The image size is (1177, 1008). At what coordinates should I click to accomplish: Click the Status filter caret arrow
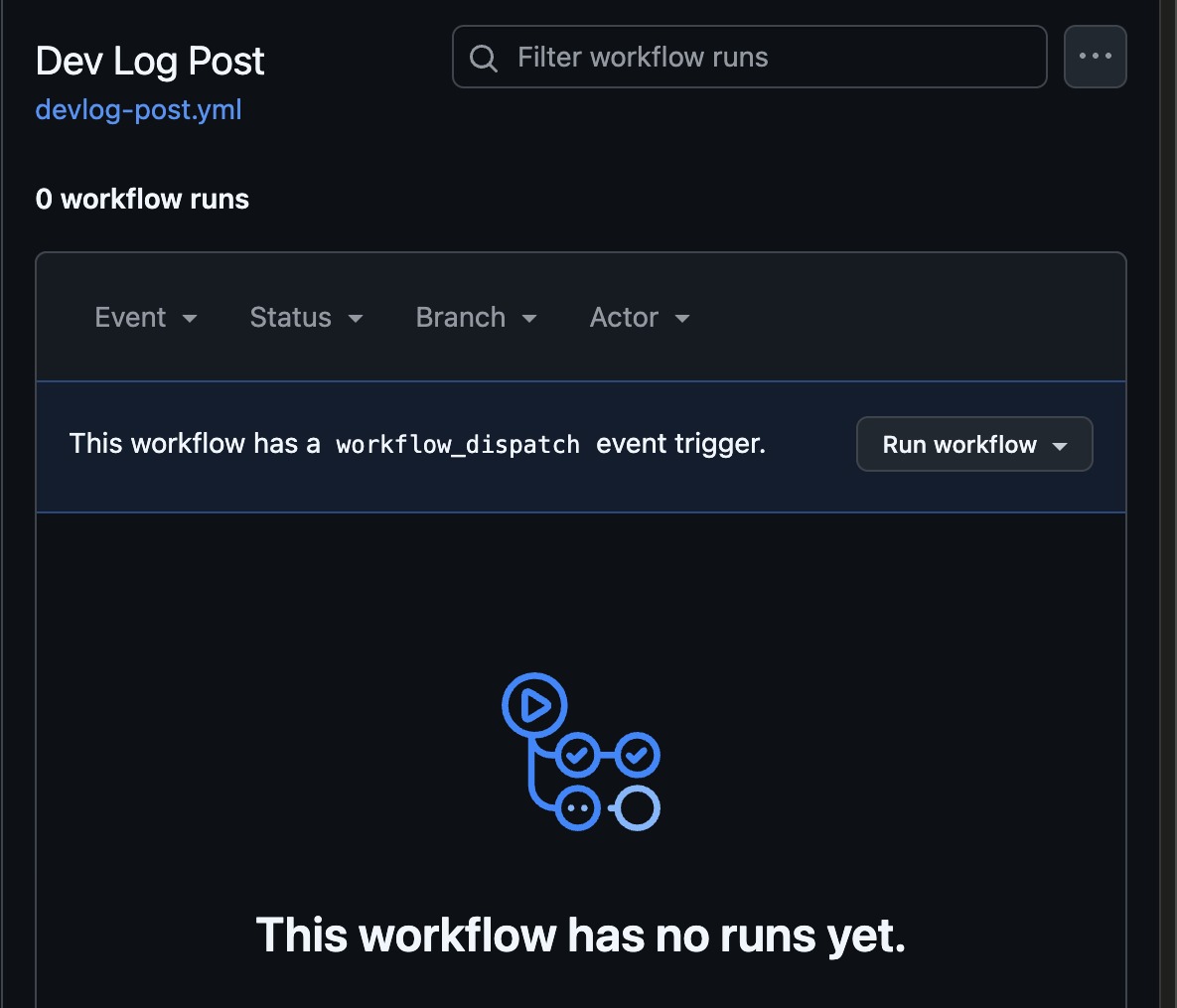(356, 318)
